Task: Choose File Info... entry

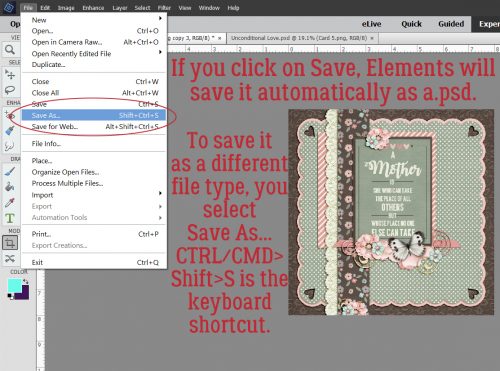Action: pyautogui.click(x=94, y=144)
